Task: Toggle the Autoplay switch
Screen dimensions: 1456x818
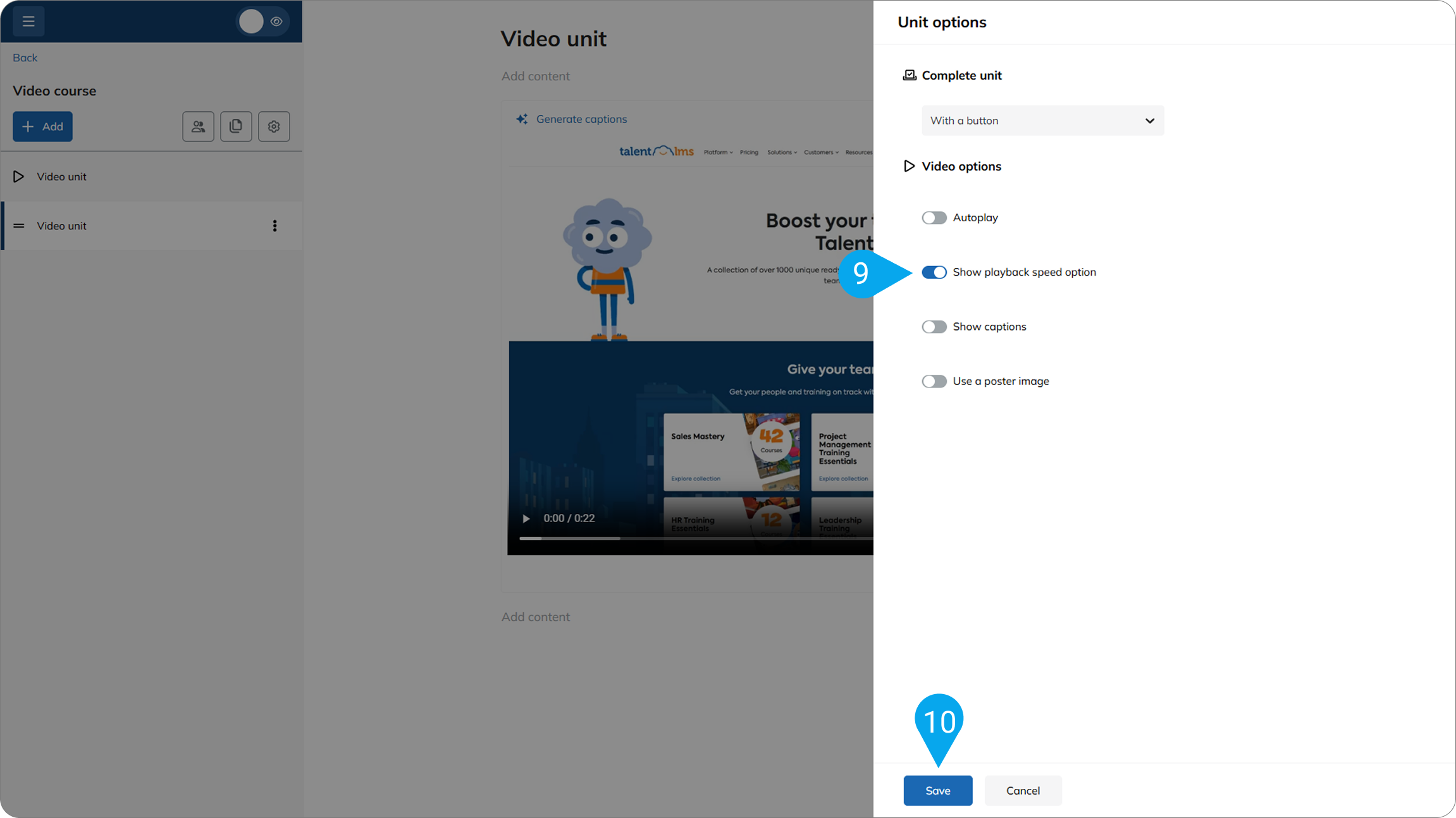Action: (x=934, y=217)
